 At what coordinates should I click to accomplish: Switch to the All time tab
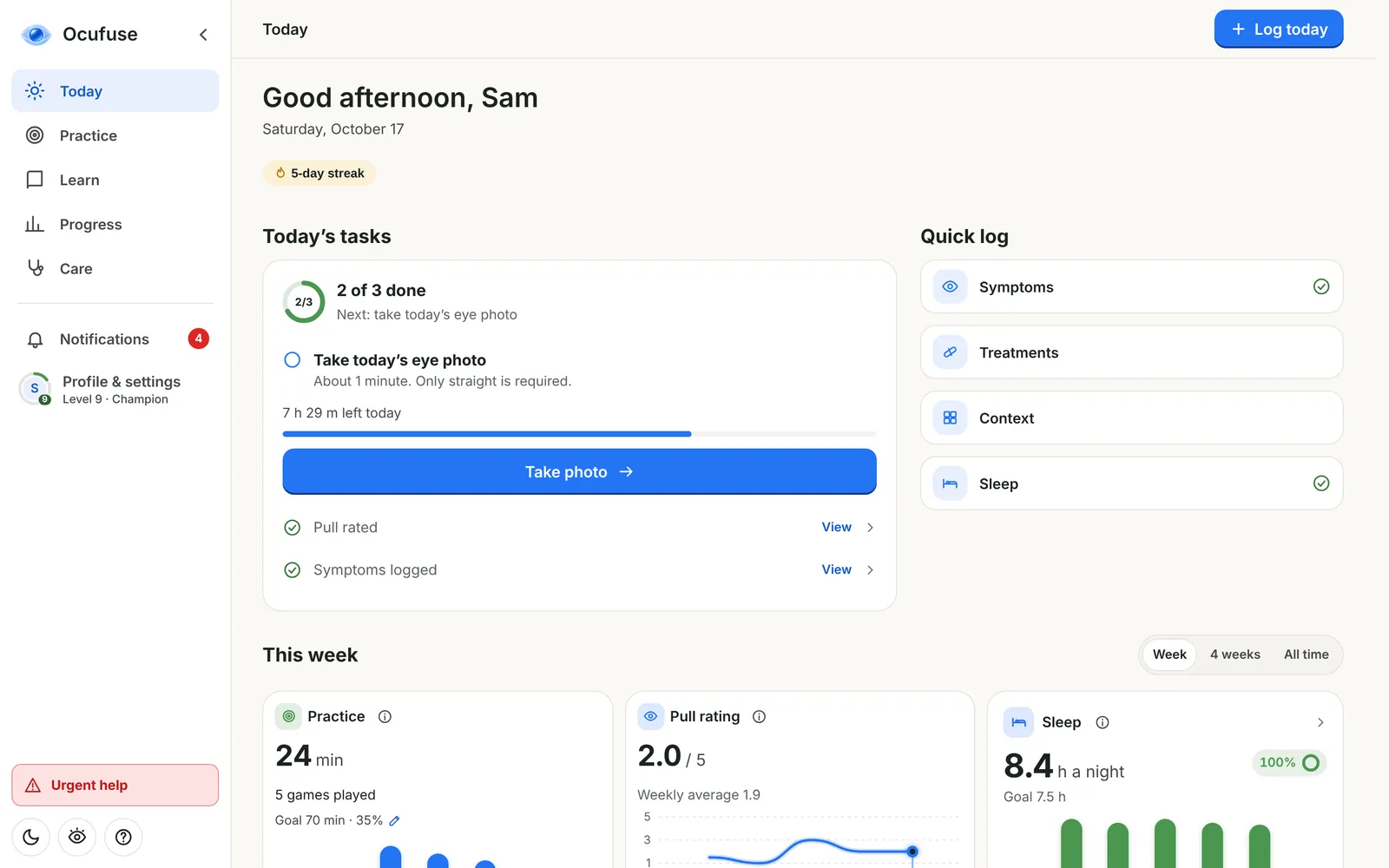[1307, 654]
